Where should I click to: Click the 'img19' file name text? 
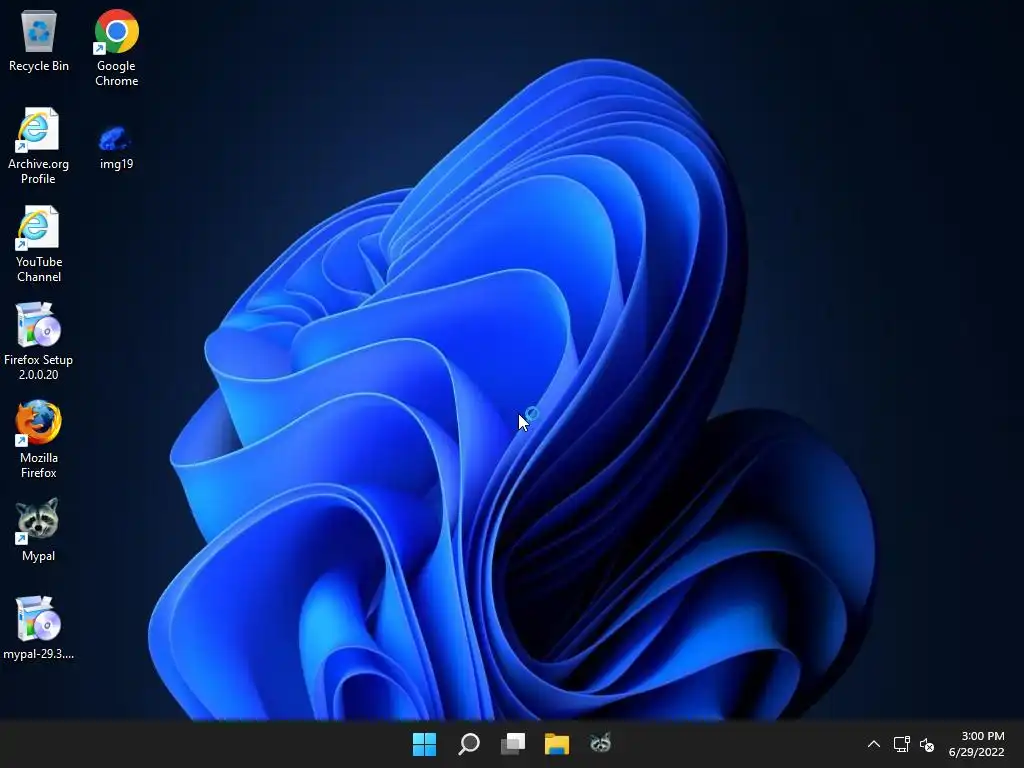coord(116,164)
